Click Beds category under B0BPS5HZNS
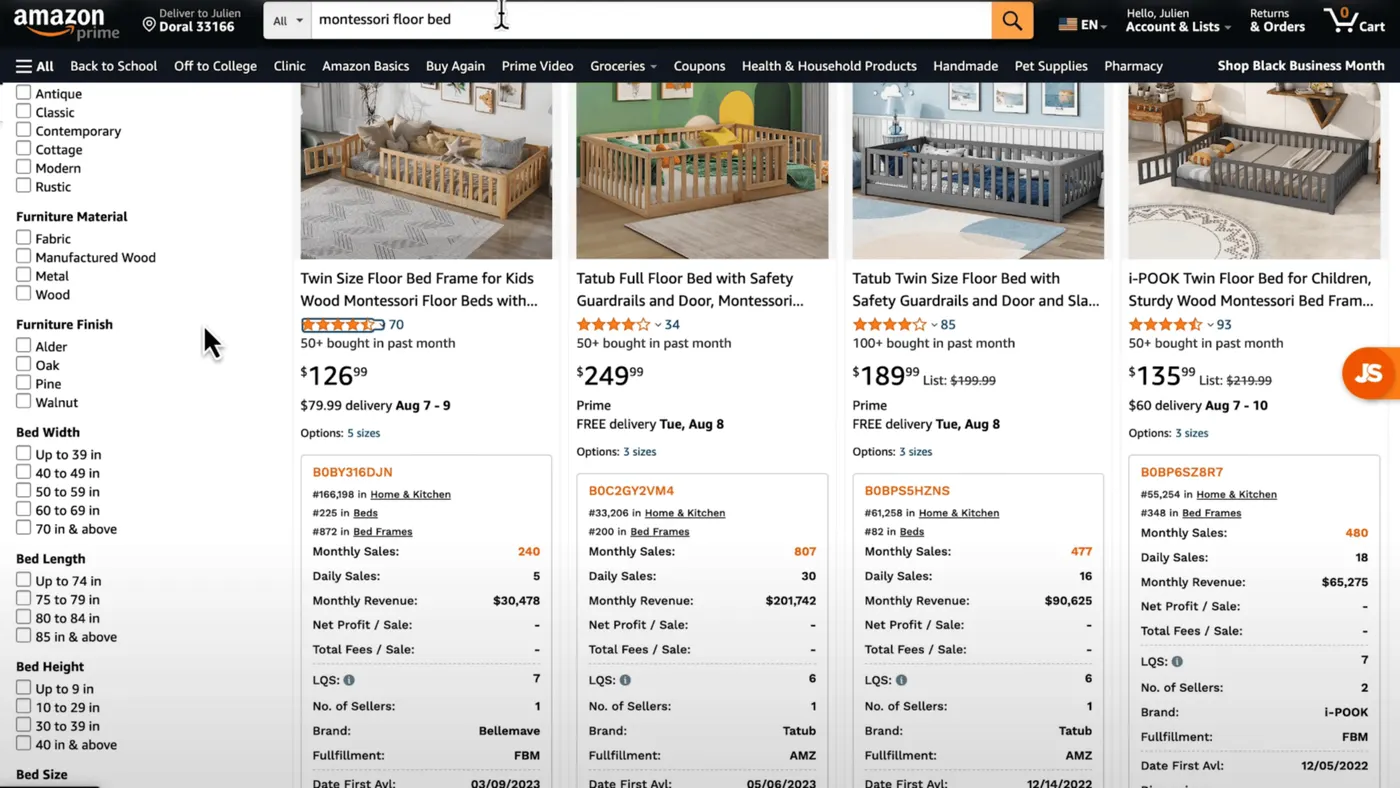 (x=911, y=532)
